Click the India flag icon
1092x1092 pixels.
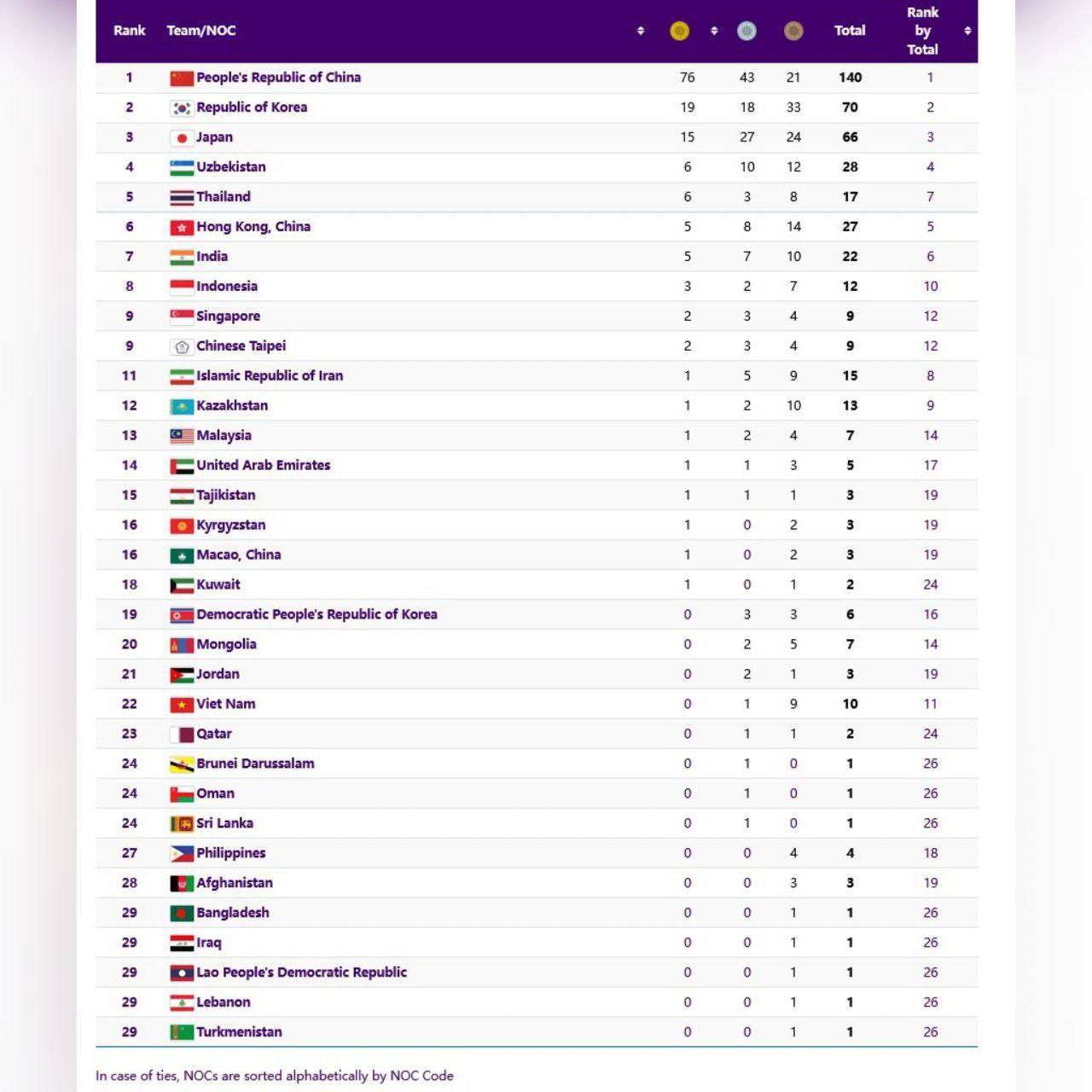click(182, 258)
